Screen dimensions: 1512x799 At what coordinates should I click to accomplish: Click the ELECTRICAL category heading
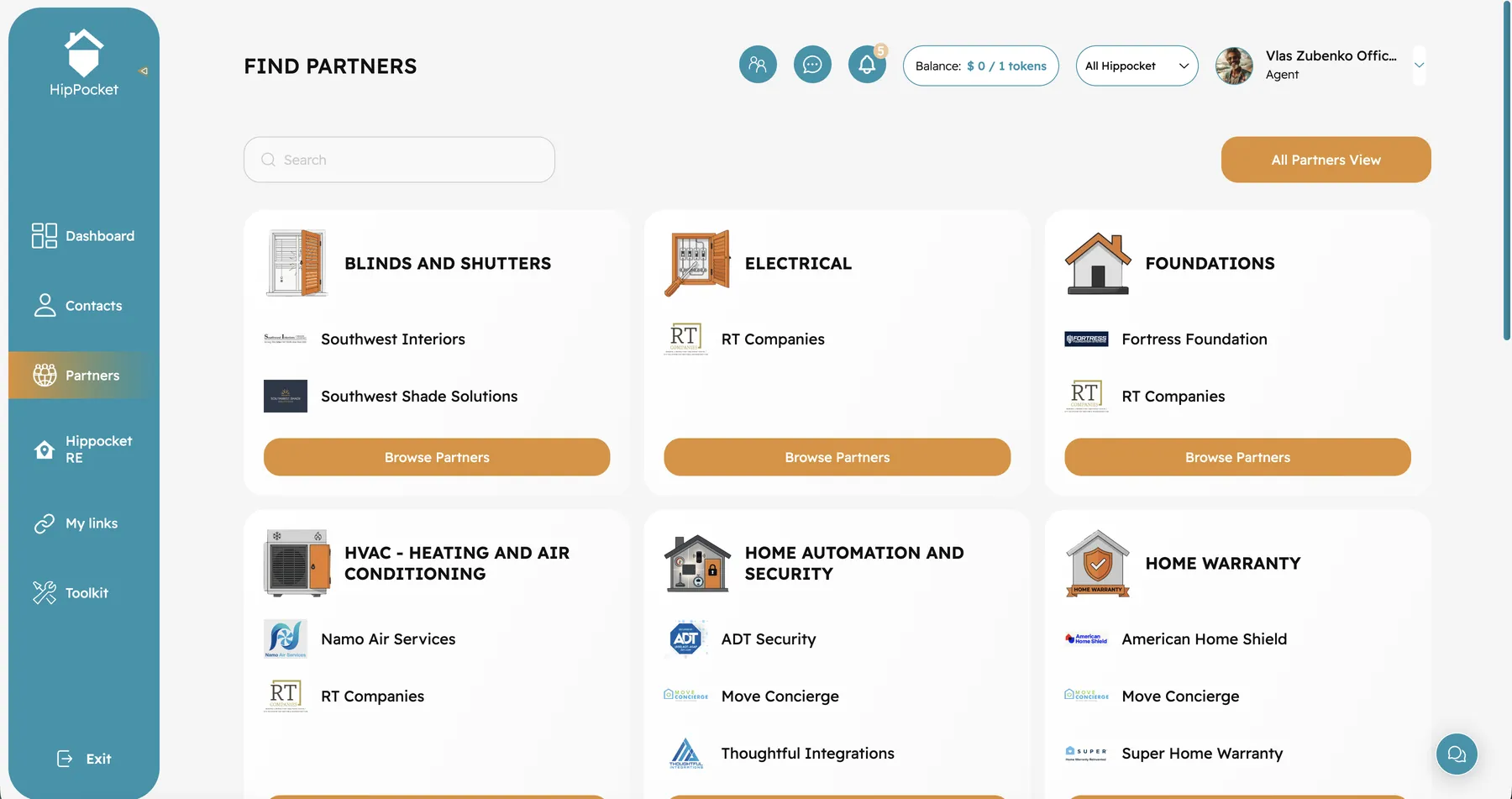coord(798,264)
